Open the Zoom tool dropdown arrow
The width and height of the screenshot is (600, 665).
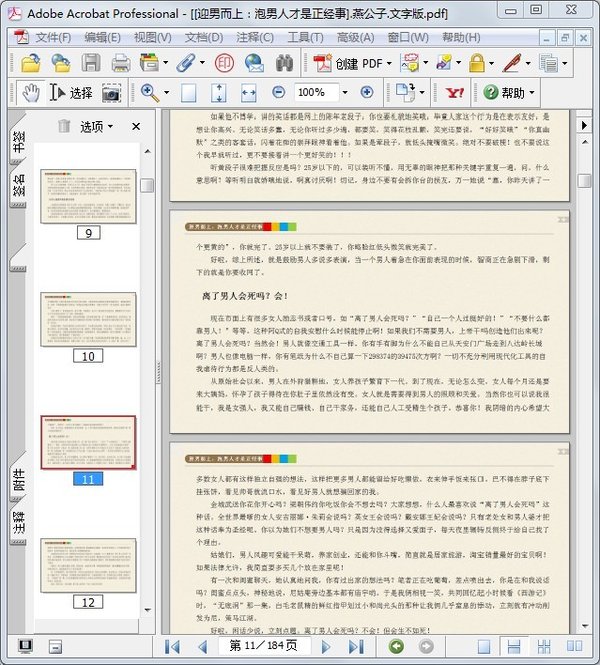tap(167, 92)
